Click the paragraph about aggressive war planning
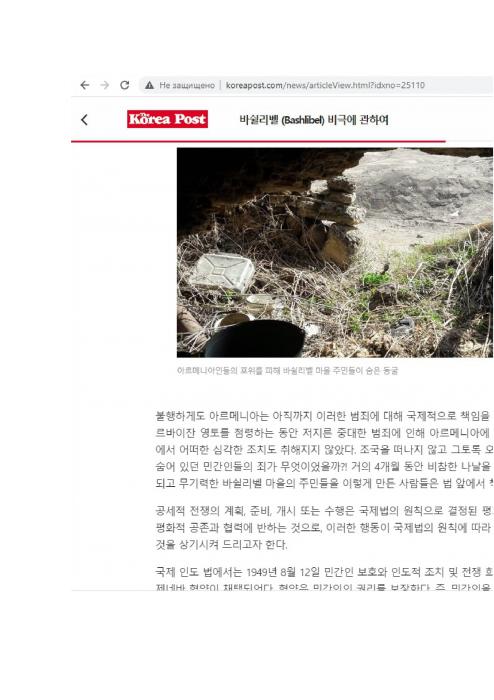Image resolution: width=494 pixels, height=700 pixels. (324, 528)
